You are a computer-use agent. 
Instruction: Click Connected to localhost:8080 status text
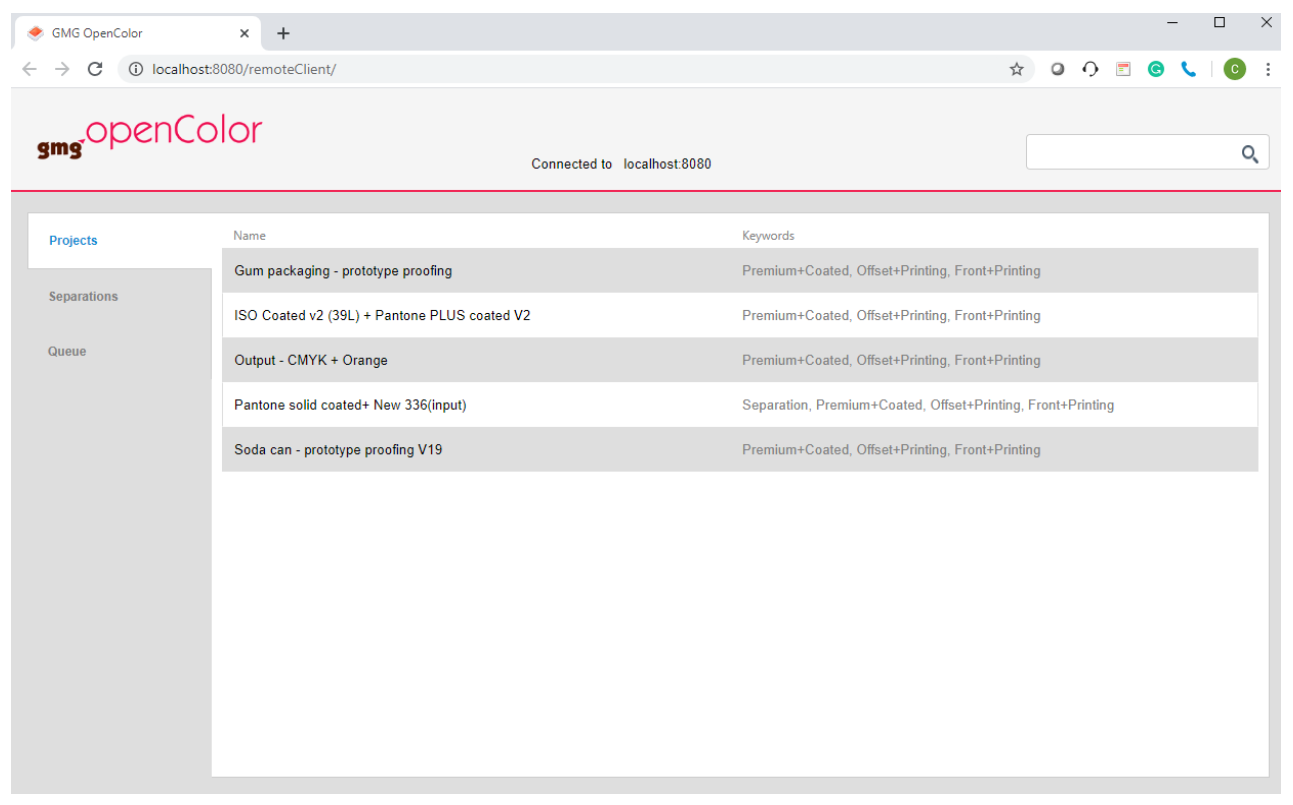click(621, 164)
